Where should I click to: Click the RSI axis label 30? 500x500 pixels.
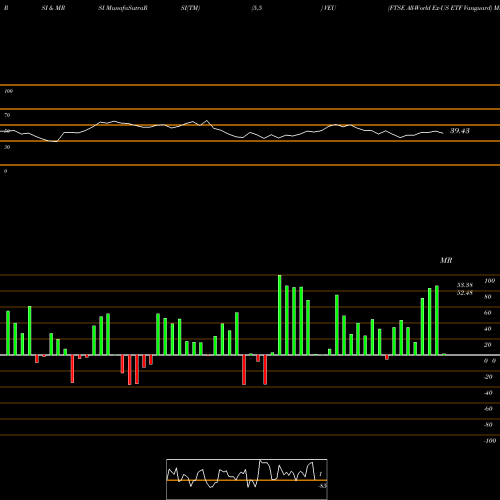[x=7, y=147]
